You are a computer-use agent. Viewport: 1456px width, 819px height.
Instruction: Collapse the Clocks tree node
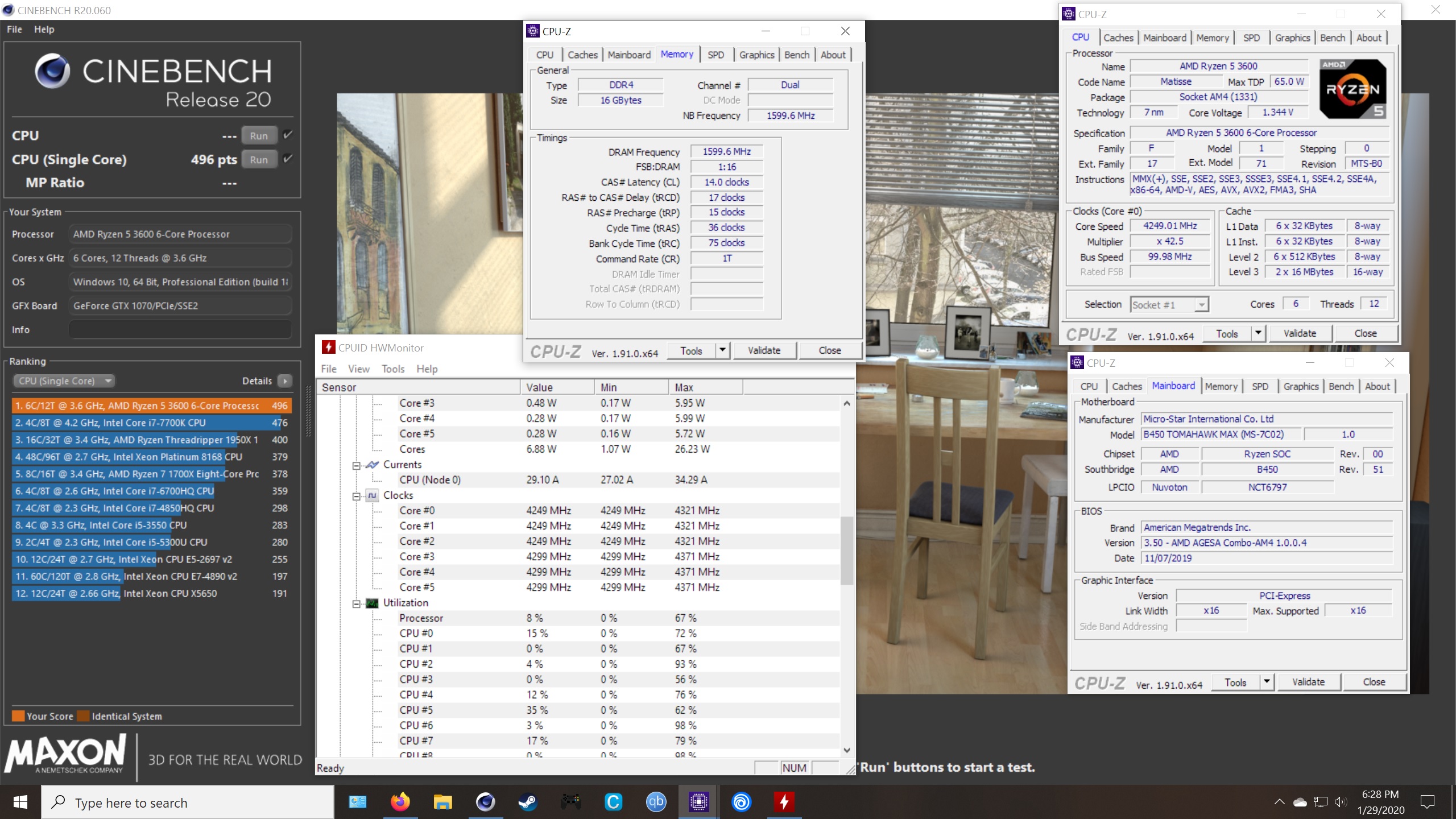tap(356, 497)
